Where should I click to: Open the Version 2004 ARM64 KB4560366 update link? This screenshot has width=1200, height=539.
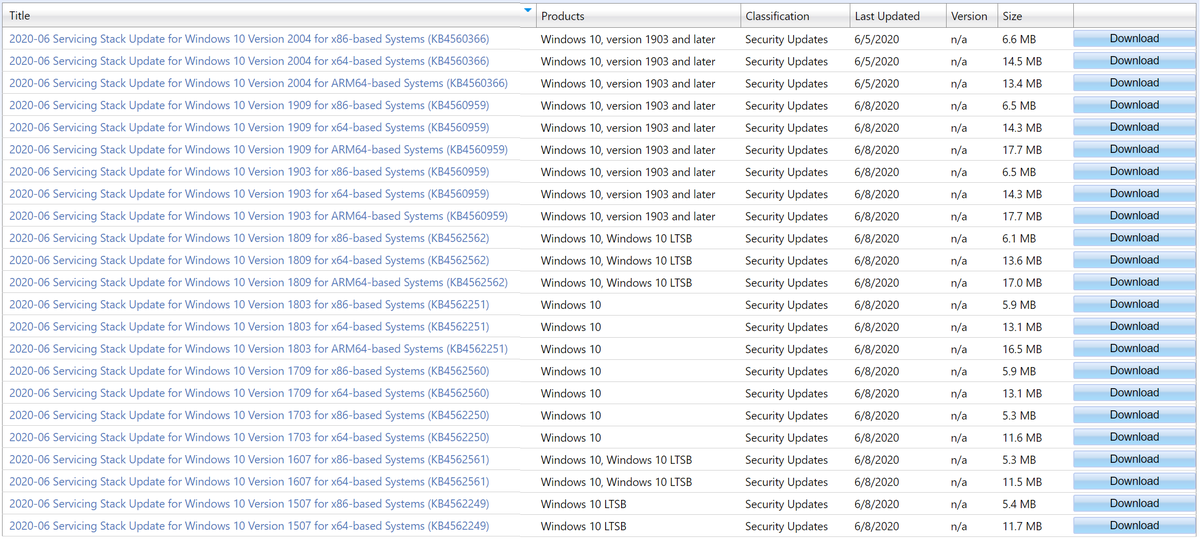[x=258, y=83]
